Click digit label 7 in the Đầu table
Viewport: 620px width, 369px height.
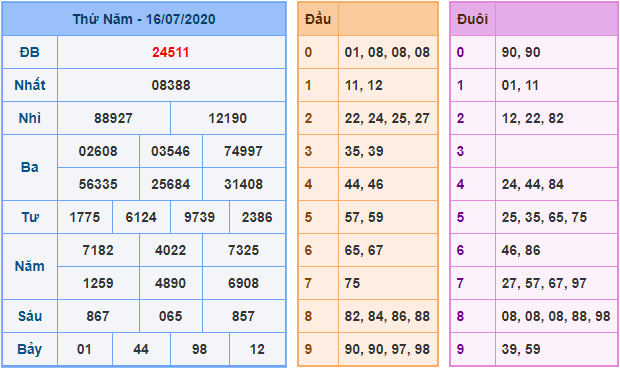(x=308, y=283)
